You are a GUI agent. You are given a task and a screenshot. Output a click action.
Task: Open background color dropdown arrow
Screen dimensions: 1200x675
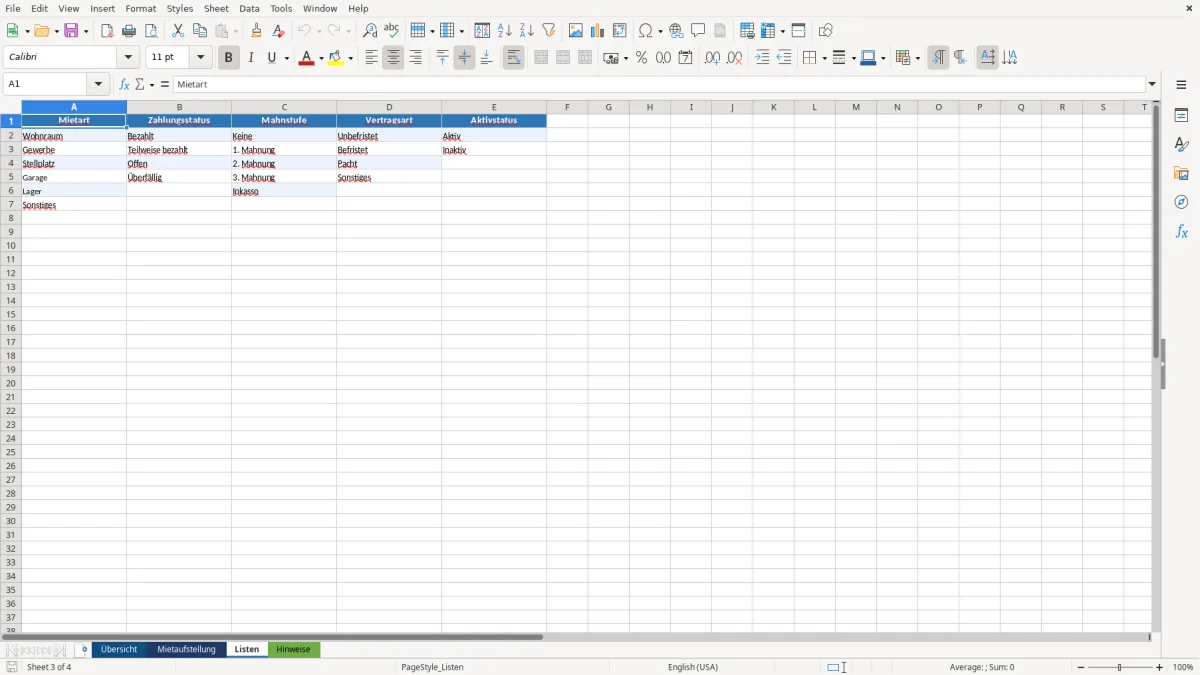pyautogui.click(x=351, y=58)
